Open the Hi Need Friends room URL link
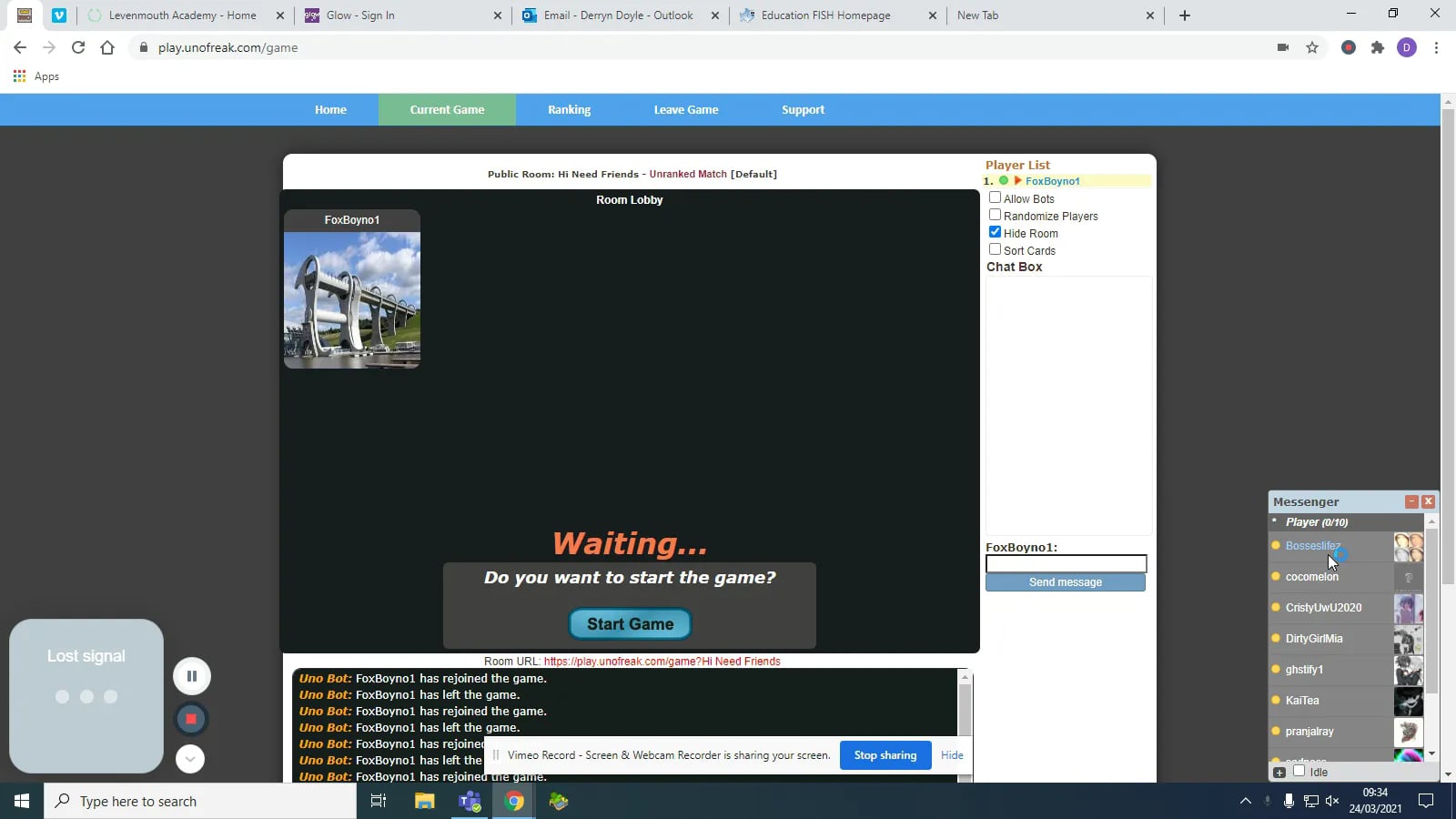1456x819 pixels. [662, 662]
